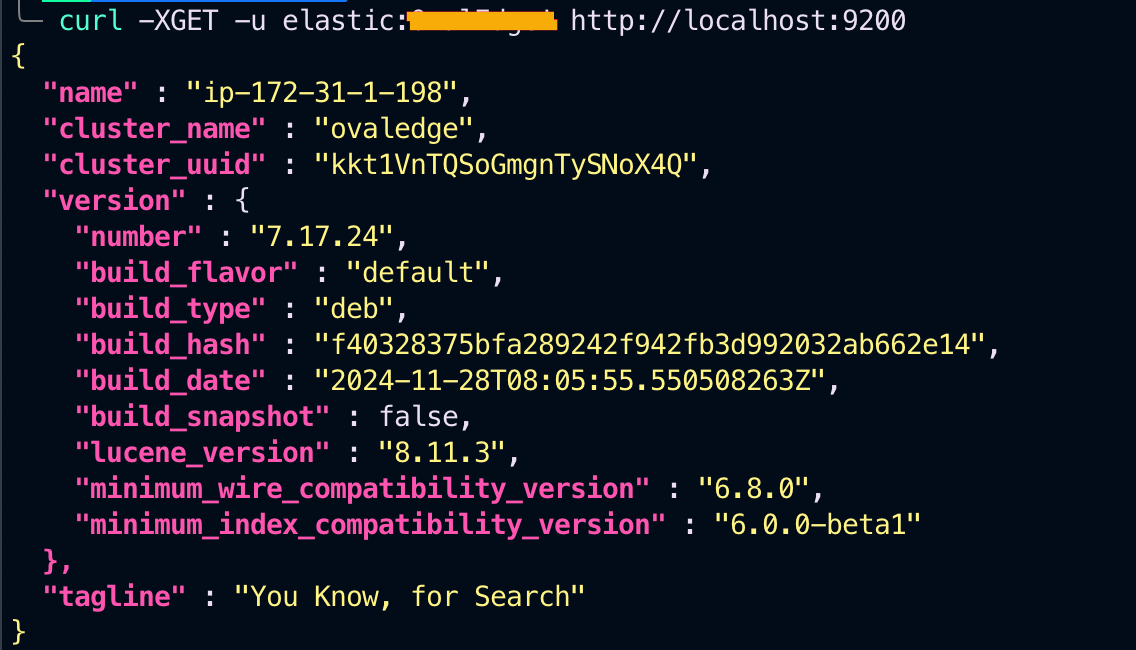Click the cluster UUID value kkt1VnTQSoGmgnTySNoX4Q

pos(505,165)
